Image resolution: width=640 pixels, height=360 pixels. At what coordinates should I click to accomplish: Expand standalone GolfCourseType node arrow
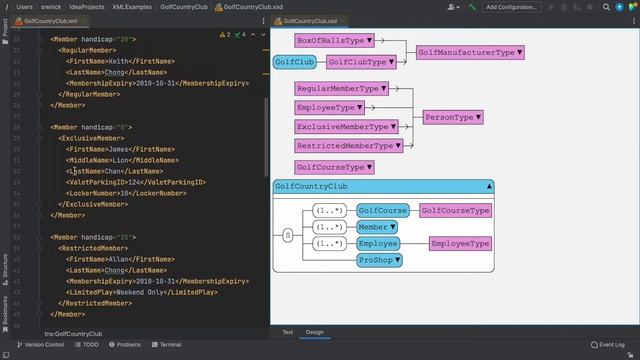[x=369, y=167]
